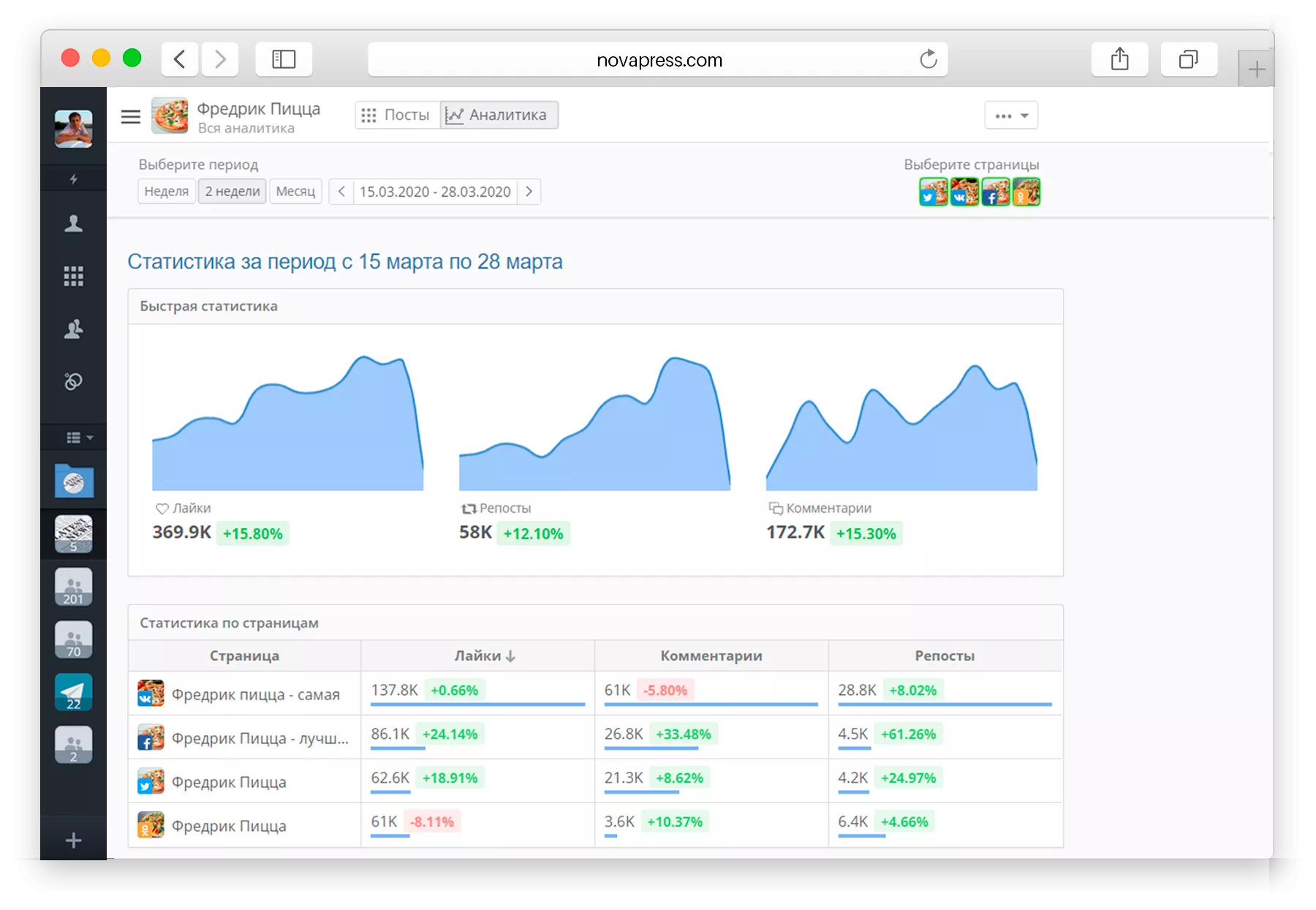1316x910 pixels.
Task: Click the novapress.com address bar
Action: coord(658,60)
